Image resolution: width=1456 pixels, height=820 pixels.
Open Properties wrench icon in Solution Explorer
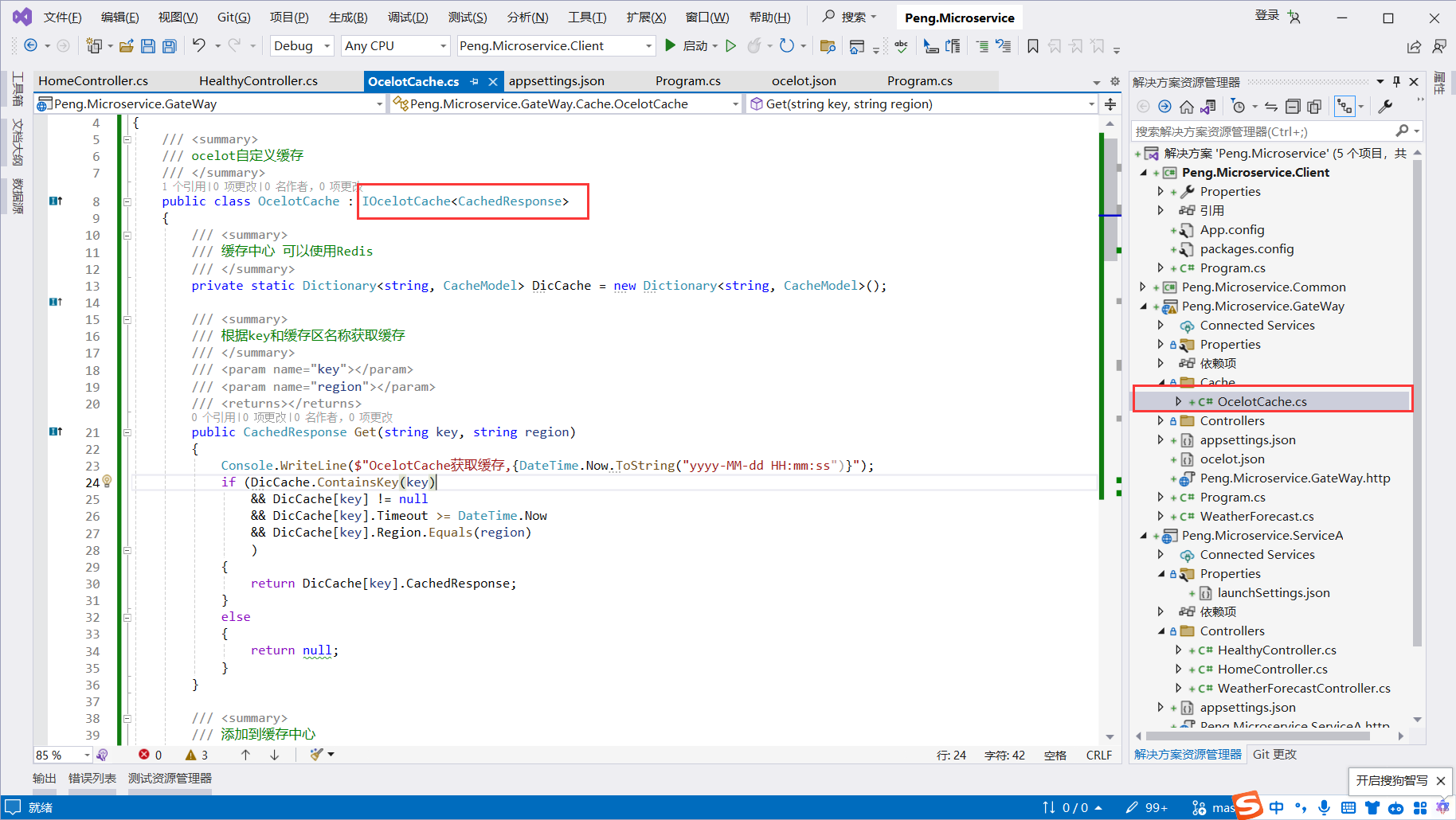(1385, 107)
